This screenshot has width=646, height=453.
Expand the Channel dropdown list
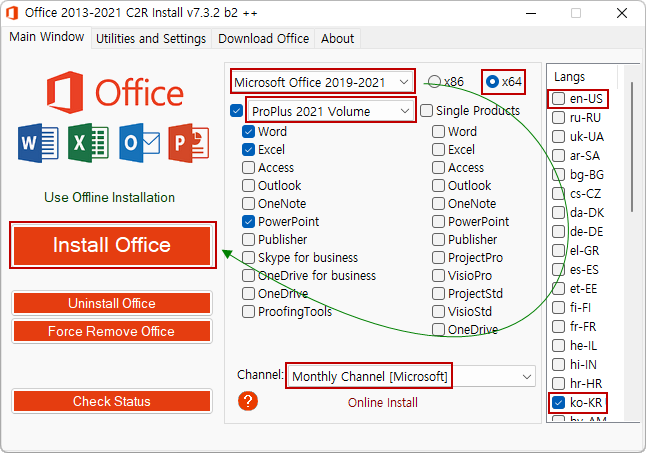(411, 376)
